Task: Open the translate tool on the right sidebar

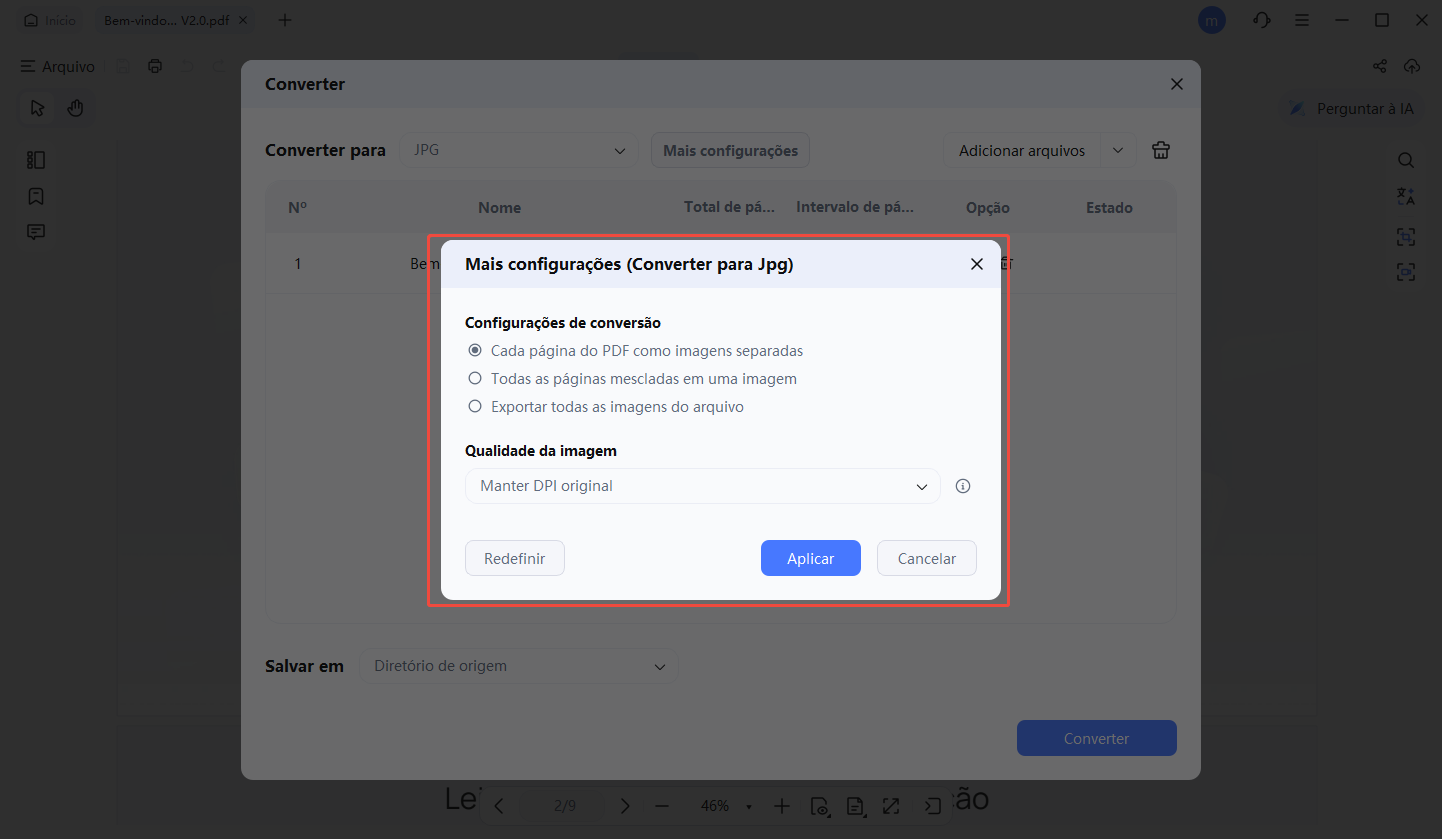Action: tap(1406, 196)
